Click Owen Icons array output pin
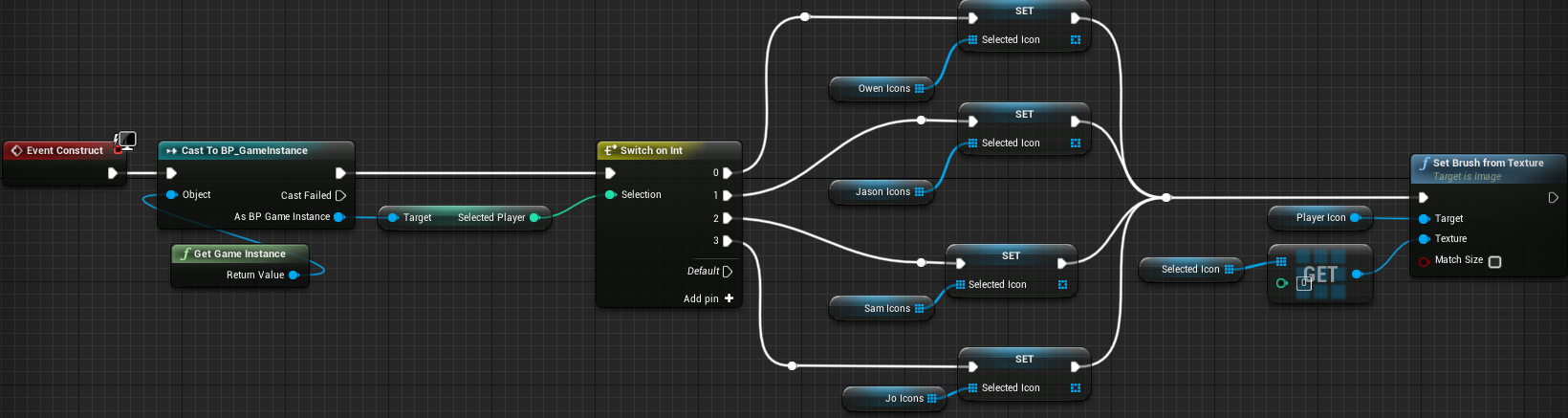 point(920,88)
